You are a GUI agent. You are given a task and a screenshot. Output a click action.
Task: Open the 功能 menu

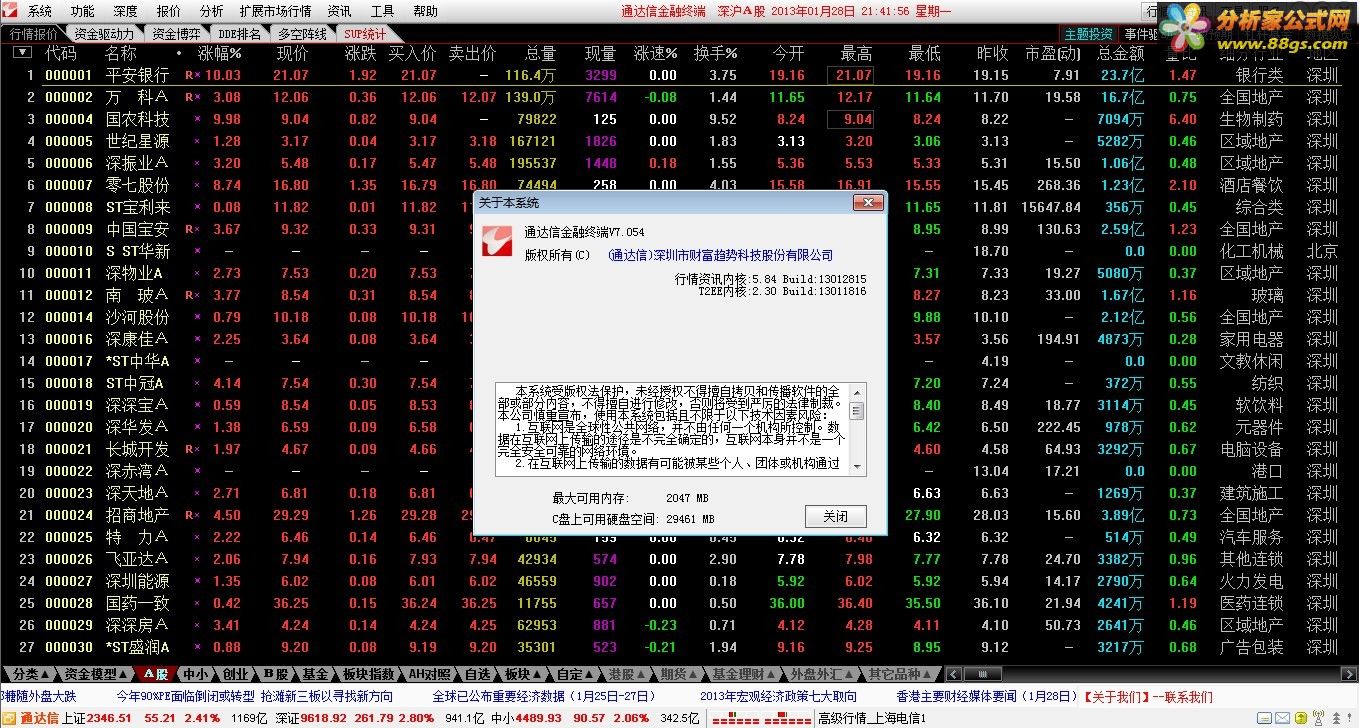coord(83,11)
